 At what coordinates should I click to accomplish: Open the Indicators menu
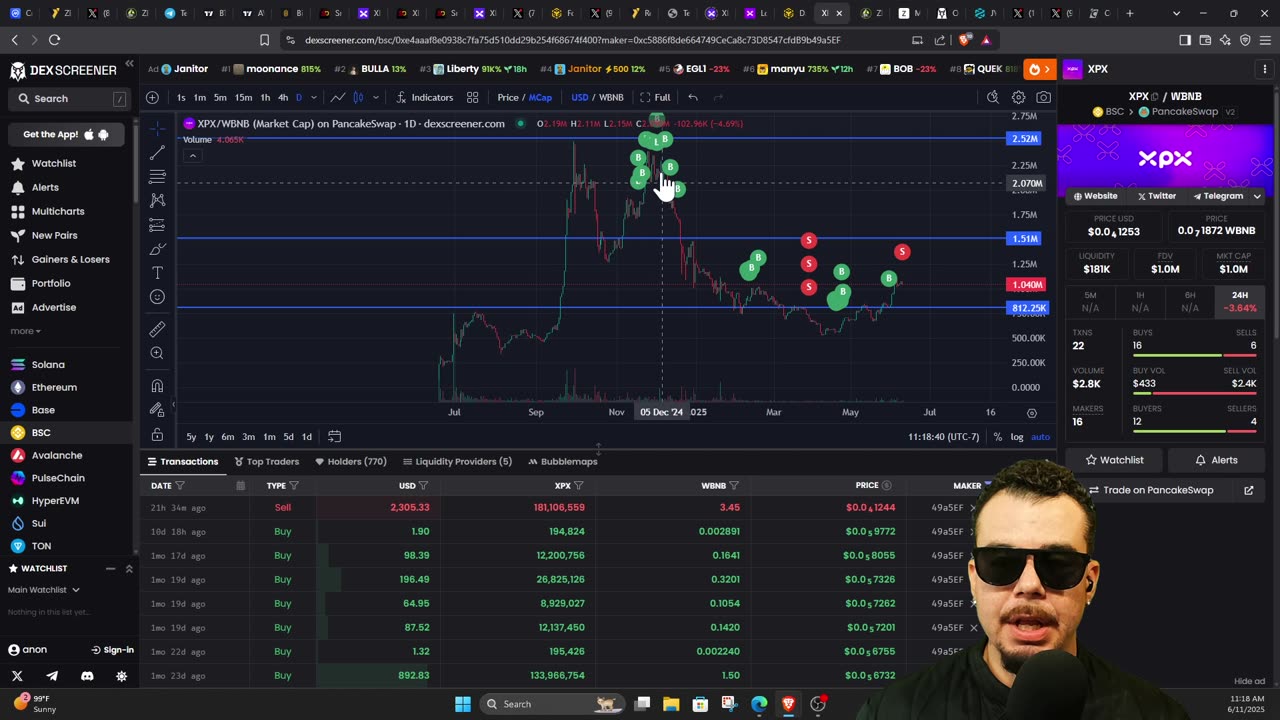click(x=425, y=97)
